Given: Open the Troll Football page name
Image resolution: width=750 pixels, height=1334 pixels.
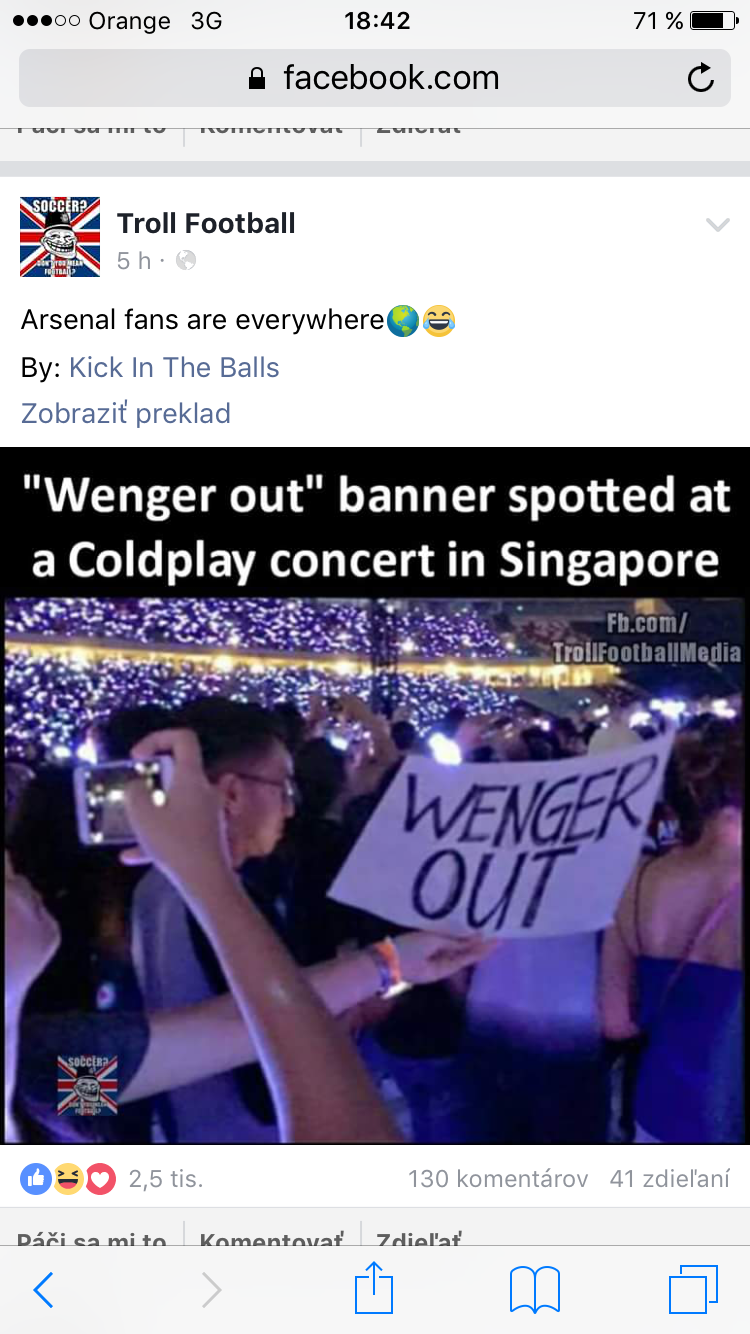Looking at the screenshot, I should coord(206,223).
